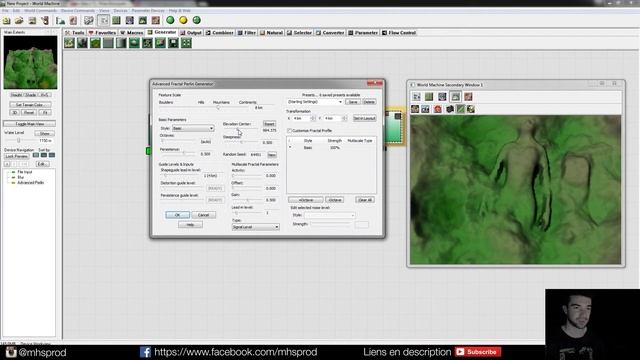Select the gradient generator icon

coord(121,43)
